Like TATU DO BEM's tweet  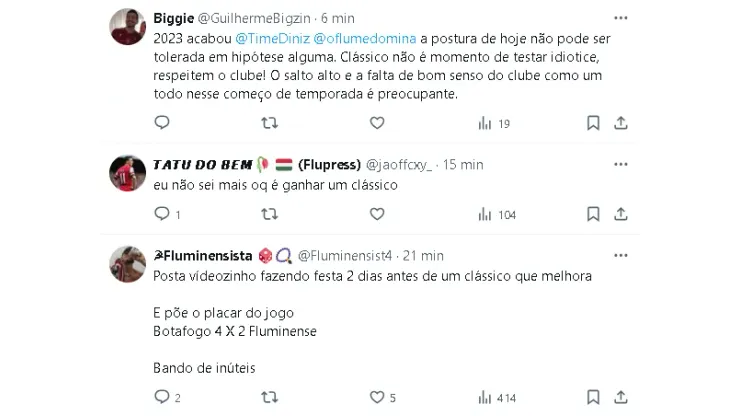point(377,214)
